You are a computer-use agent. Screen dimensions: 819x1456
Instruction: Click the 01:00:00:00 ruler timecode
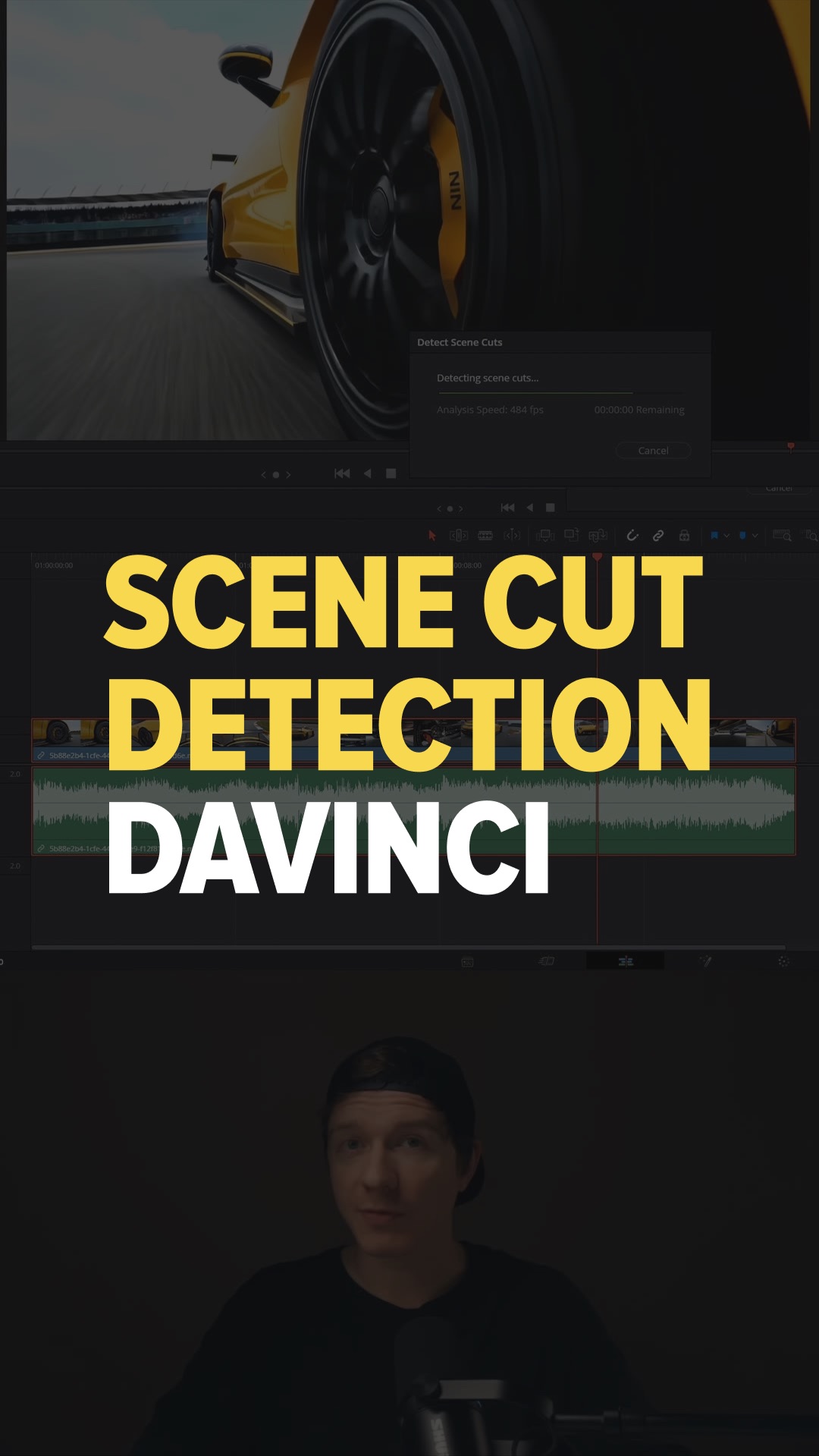(x=54, y=565)
